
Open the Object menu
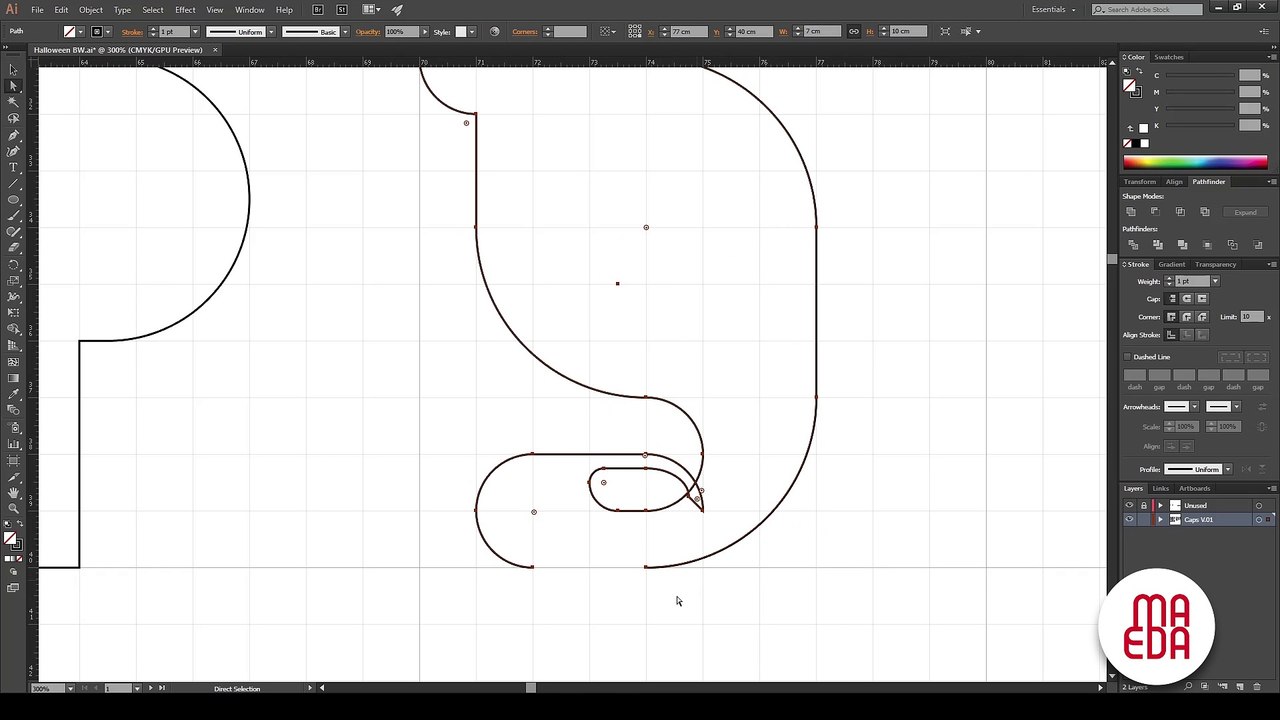(x=91, y=10)
